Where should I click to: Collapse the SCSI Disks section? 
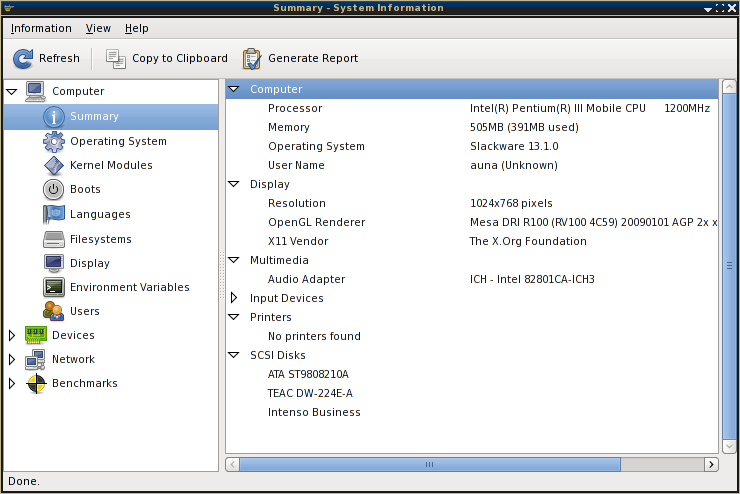234,355
